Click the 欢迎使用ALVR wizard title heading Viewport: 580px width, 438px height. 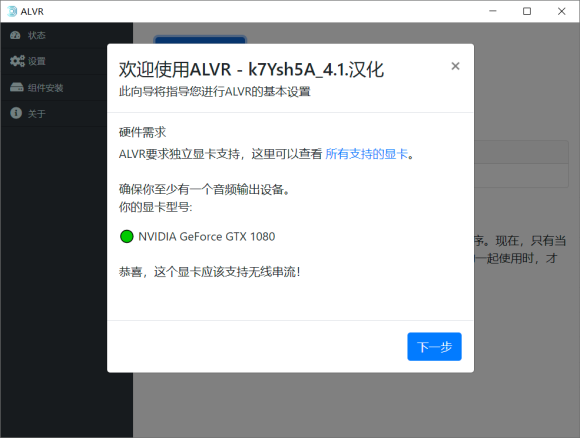pyautogui.click(x=251, y=70)
